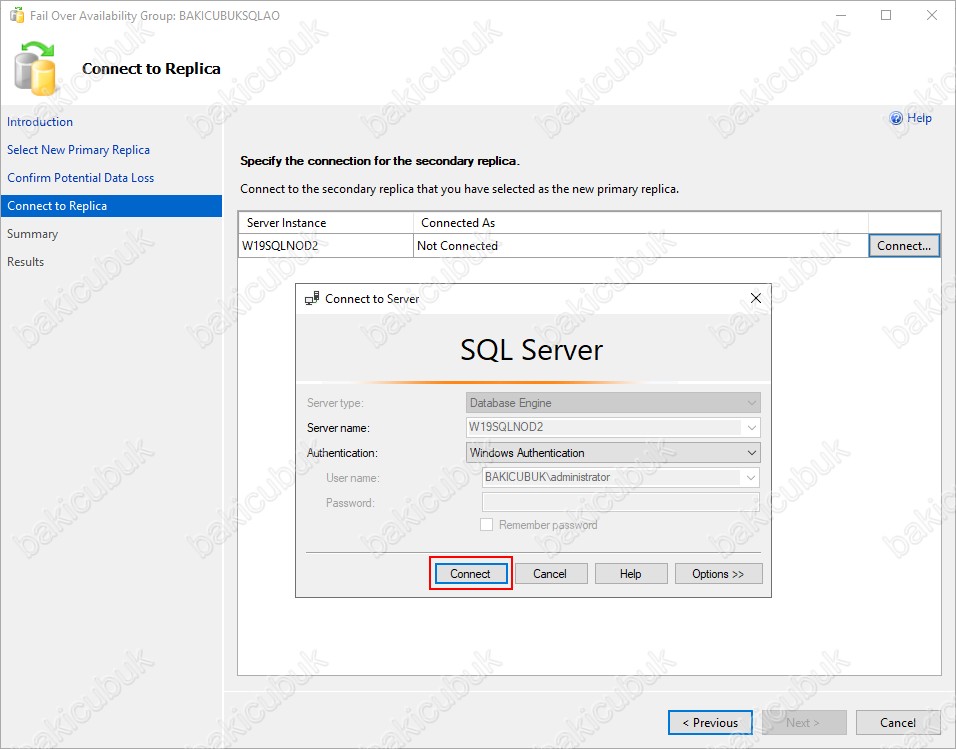This screenshot has height=749, width=956.
Task: Click the Help question mark icon
Action: (896, 118)
